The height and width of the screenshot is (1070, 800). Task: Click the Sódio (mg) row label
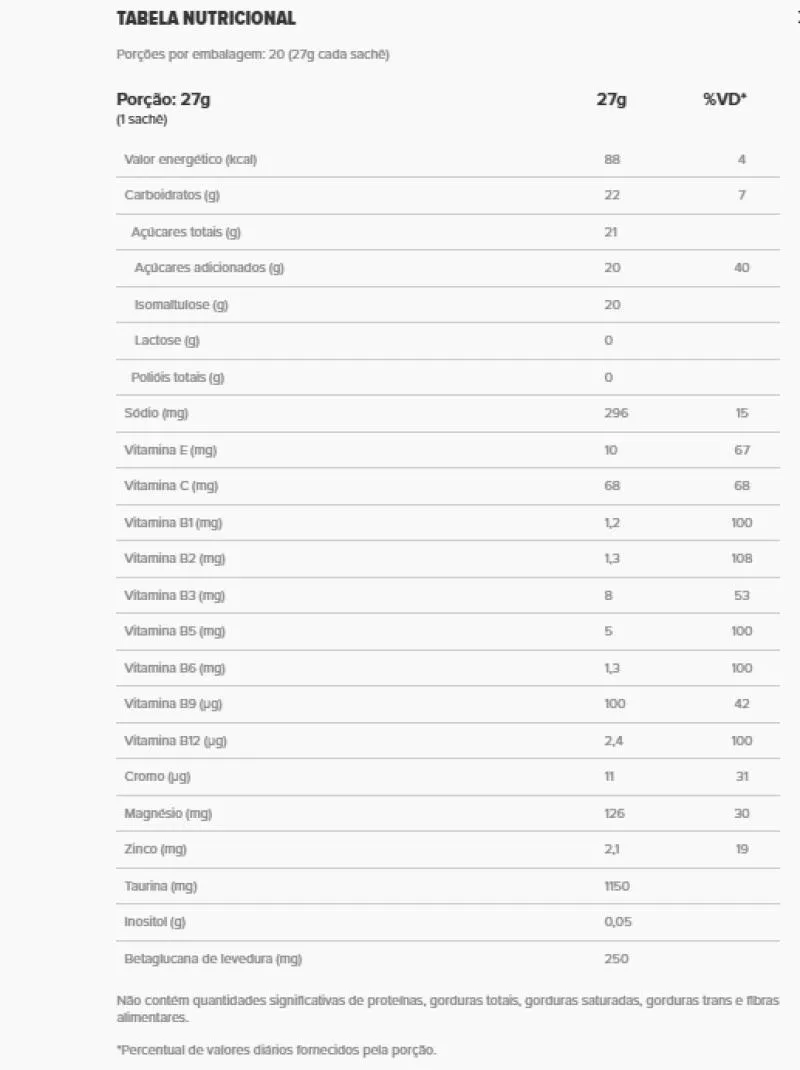click(x=156, y=413)
